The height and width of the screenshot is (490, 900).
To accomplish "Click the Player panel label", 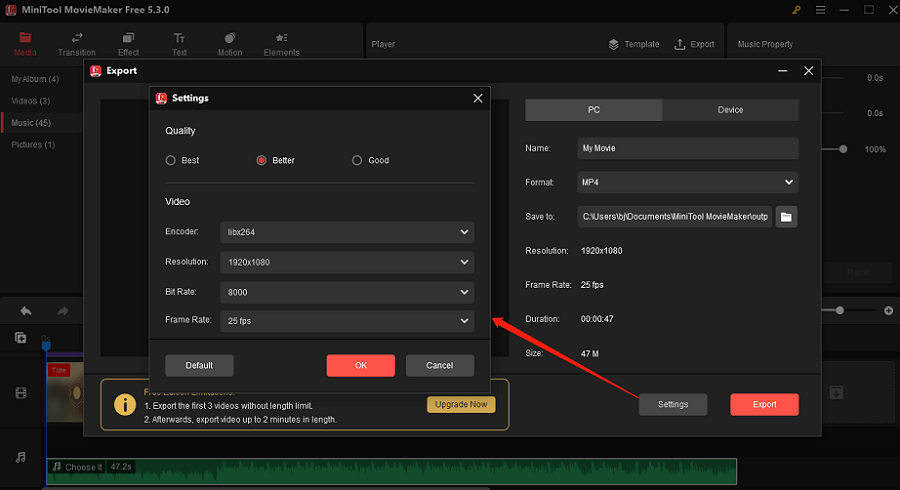I will [383, 44].
